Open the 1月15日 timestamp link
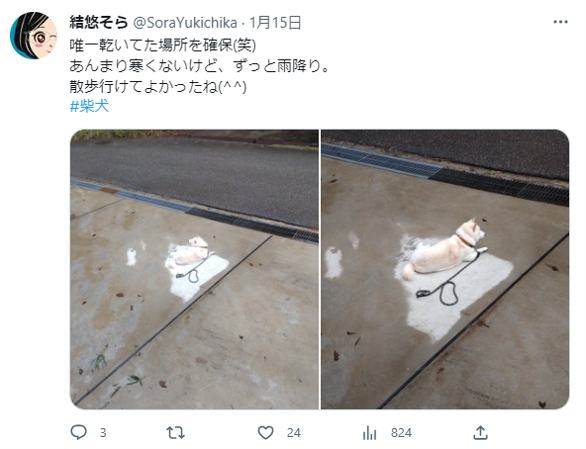586x449 pixels. (x=275, y=22)
